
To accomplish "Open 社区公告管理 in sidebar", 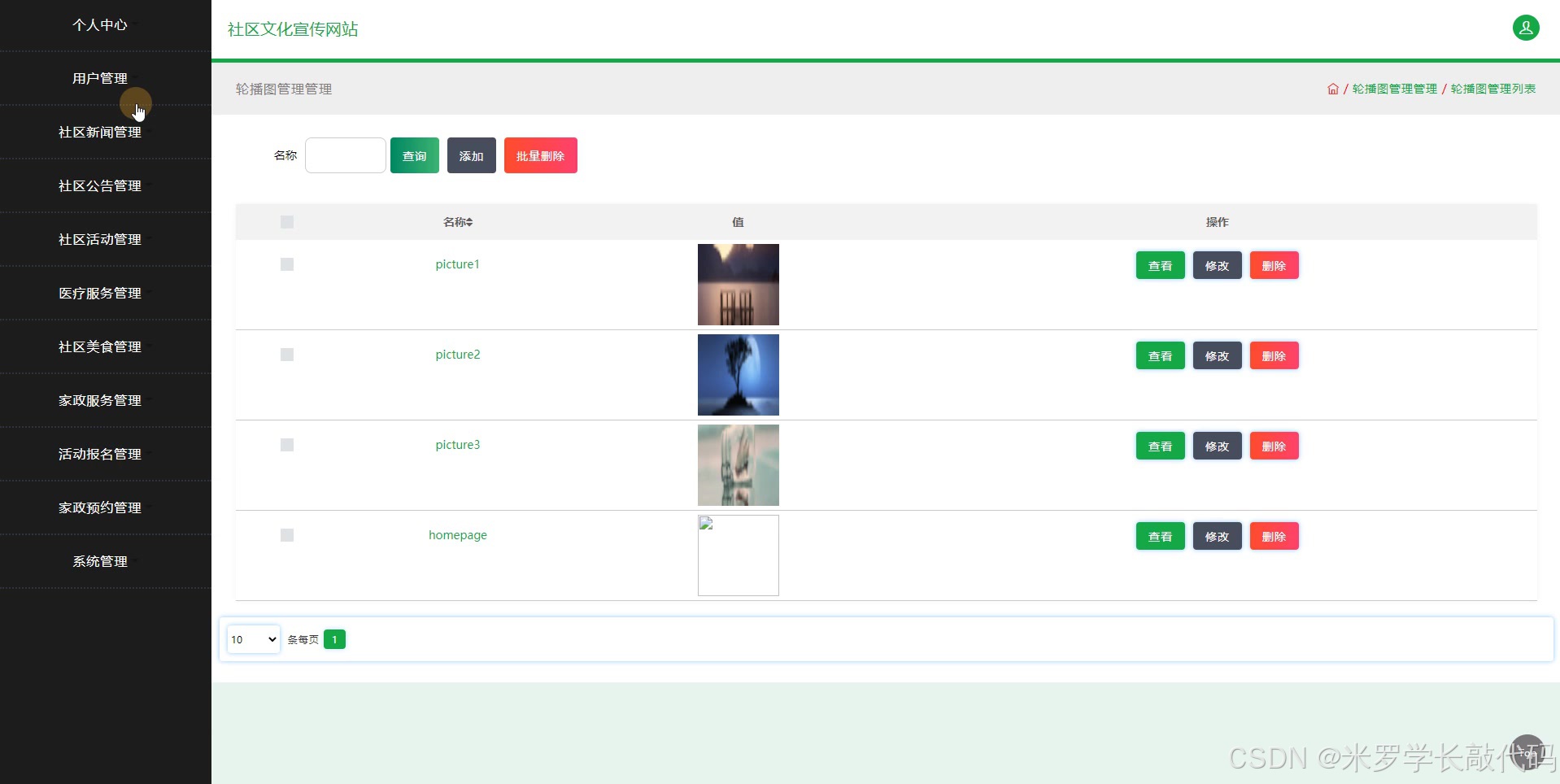I will click(100, 186).
